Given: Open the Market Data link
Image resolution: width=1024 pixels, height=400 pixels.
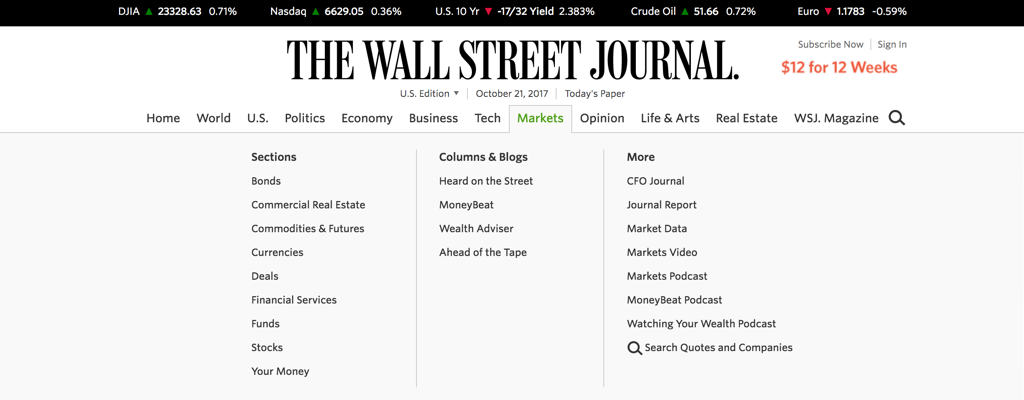Looking at the screenshot, I should click(657, 229).
